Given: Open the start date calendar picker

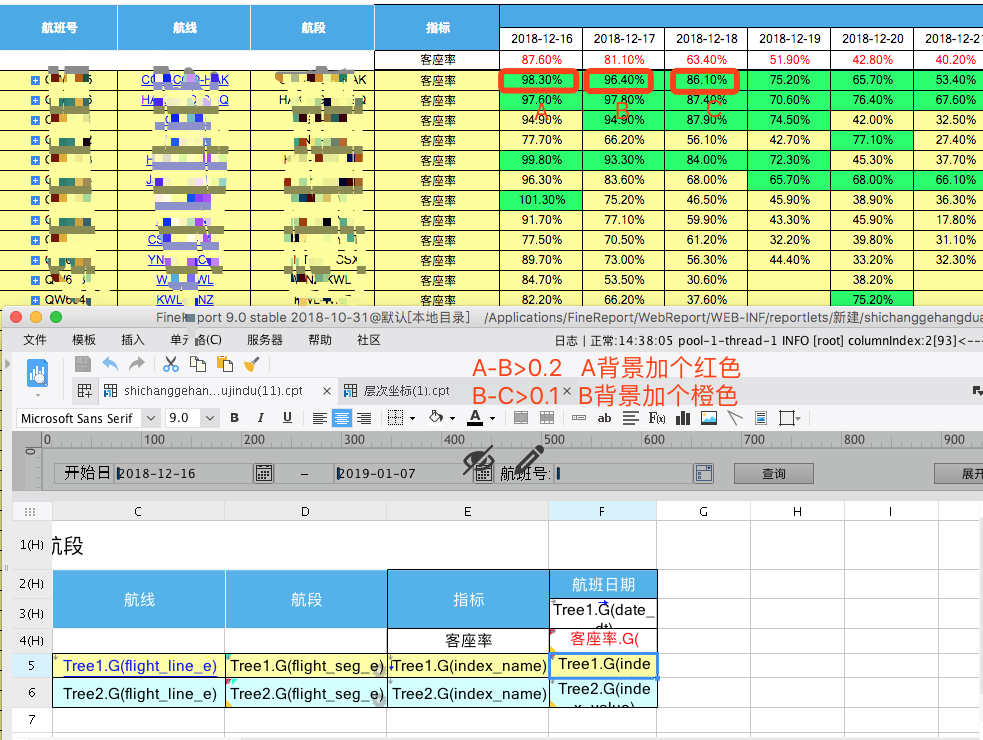Looking at the screenshot, I should point(264,473).
